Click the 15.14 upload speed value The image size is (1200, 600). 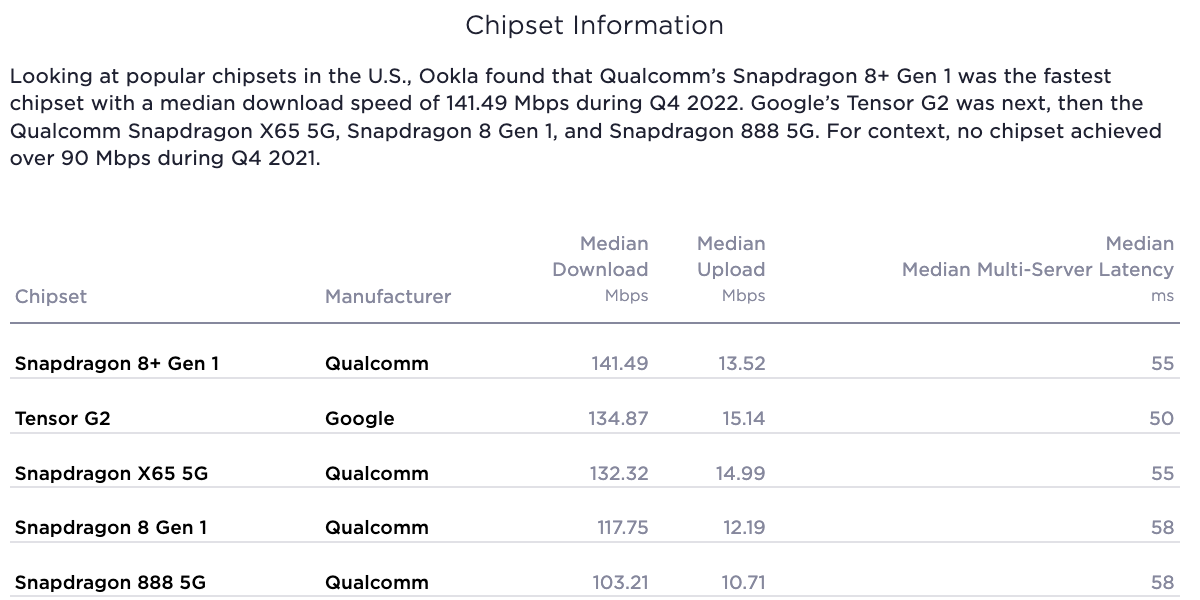click(x=743, y=418)
